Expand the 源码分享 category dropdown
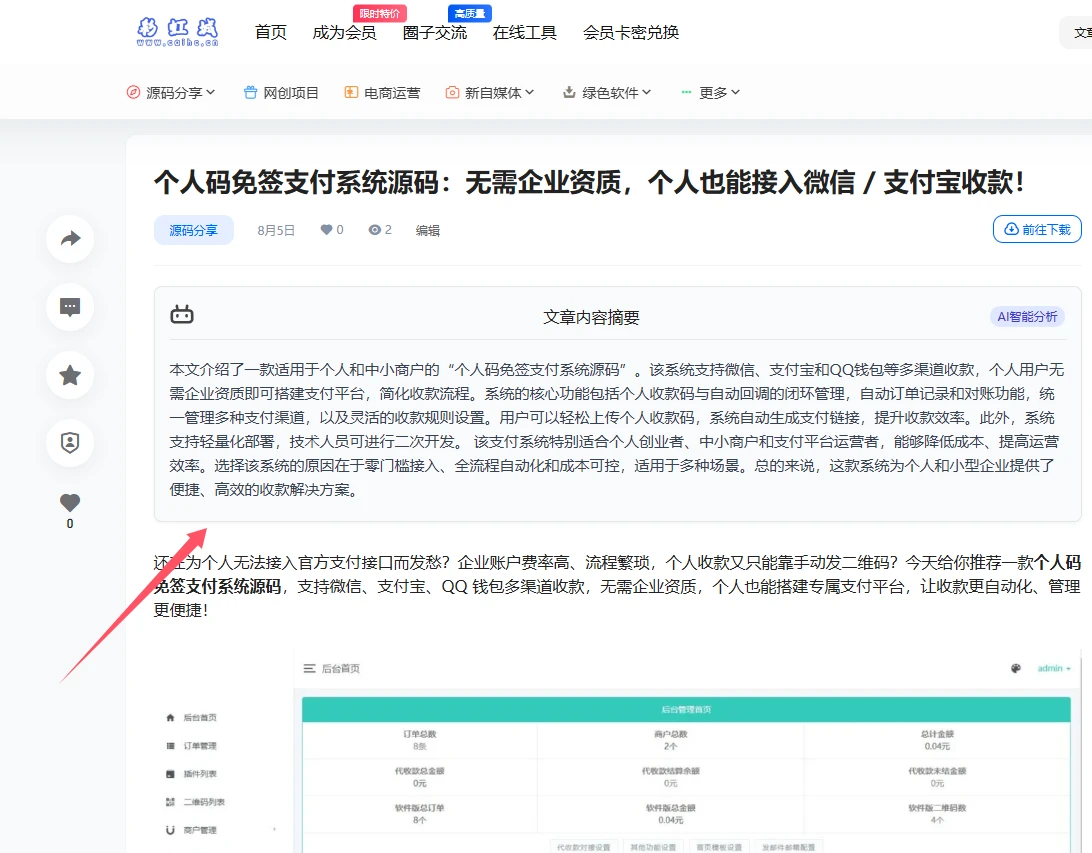1092x853 pixels. [x=180, y=93]
